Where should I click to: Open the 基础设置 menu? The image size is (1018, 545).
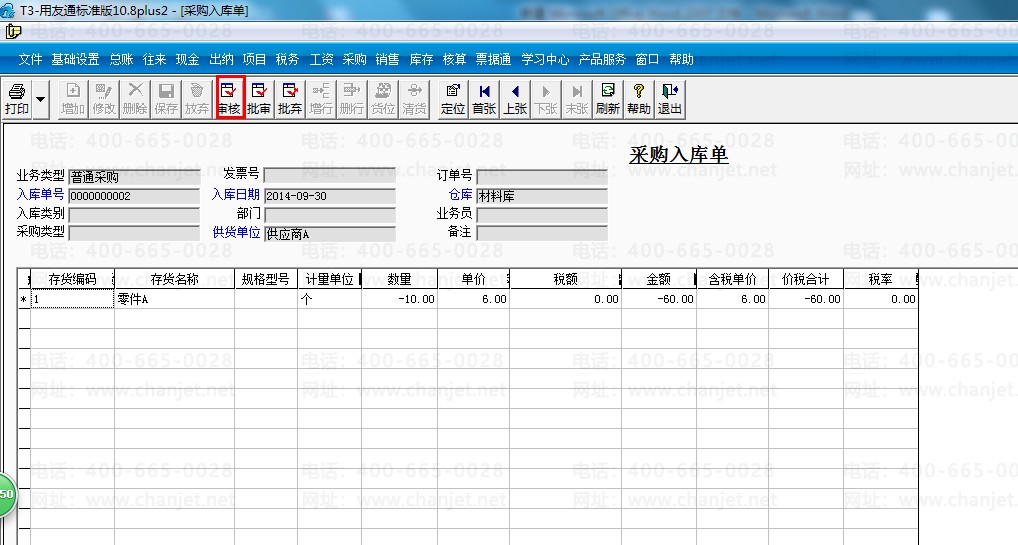(75, 60)
